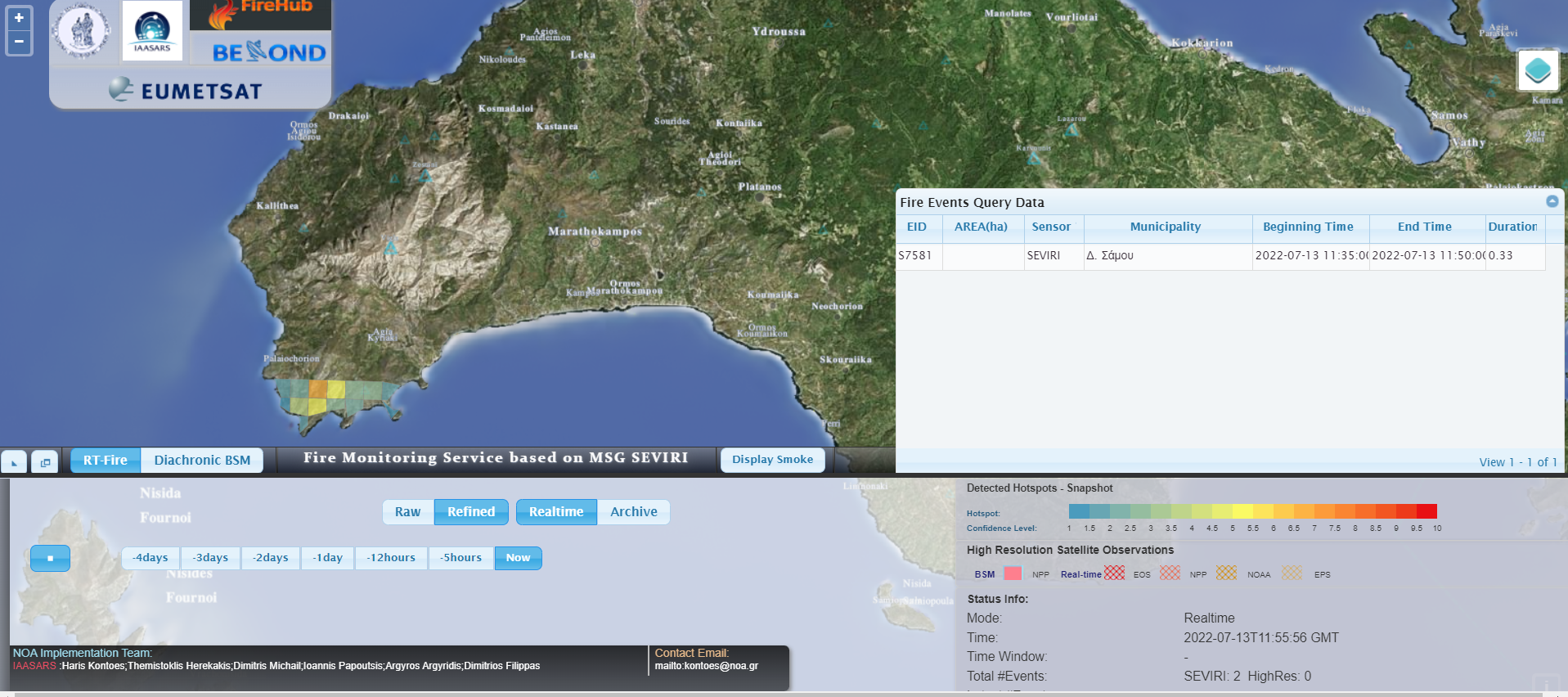This screenshot has width=1568, height=697.
Task: Zoom in on the map
Action: pyautogui.click(x=19, y=17)
